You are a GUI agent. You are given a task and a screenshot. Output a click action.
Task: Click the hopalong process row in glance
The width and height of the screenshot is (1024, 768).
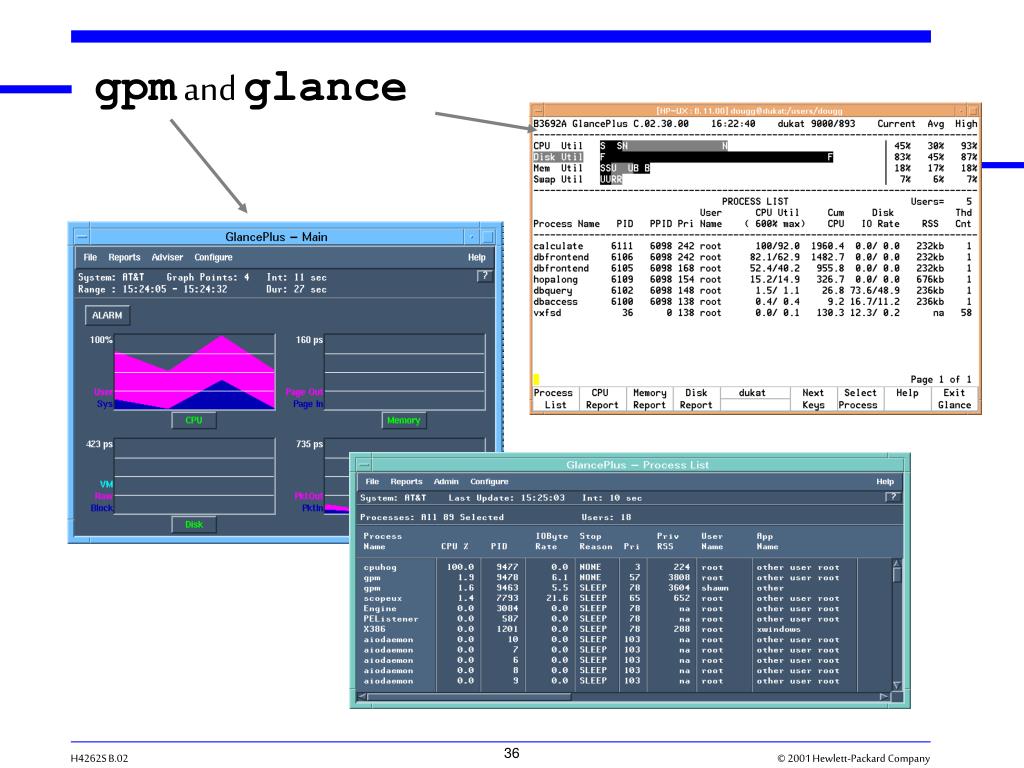(752, 280)
